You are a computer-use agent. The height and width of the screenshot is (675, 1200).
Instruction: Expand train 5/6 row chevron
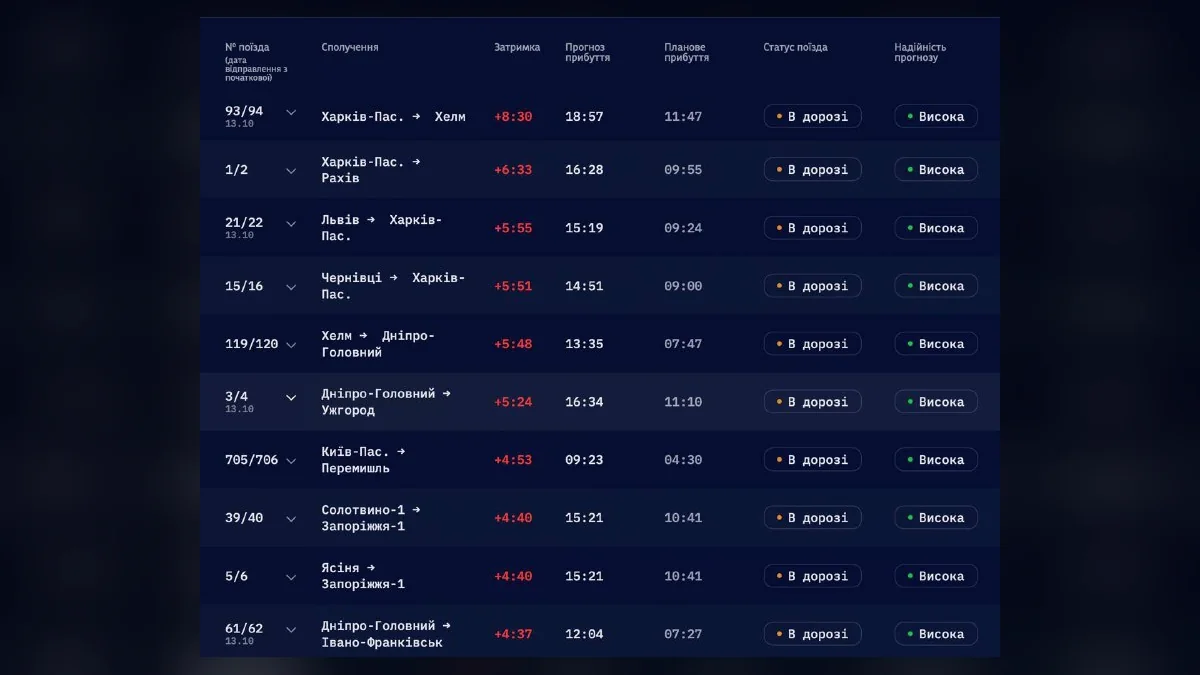(x=291, y=576)
